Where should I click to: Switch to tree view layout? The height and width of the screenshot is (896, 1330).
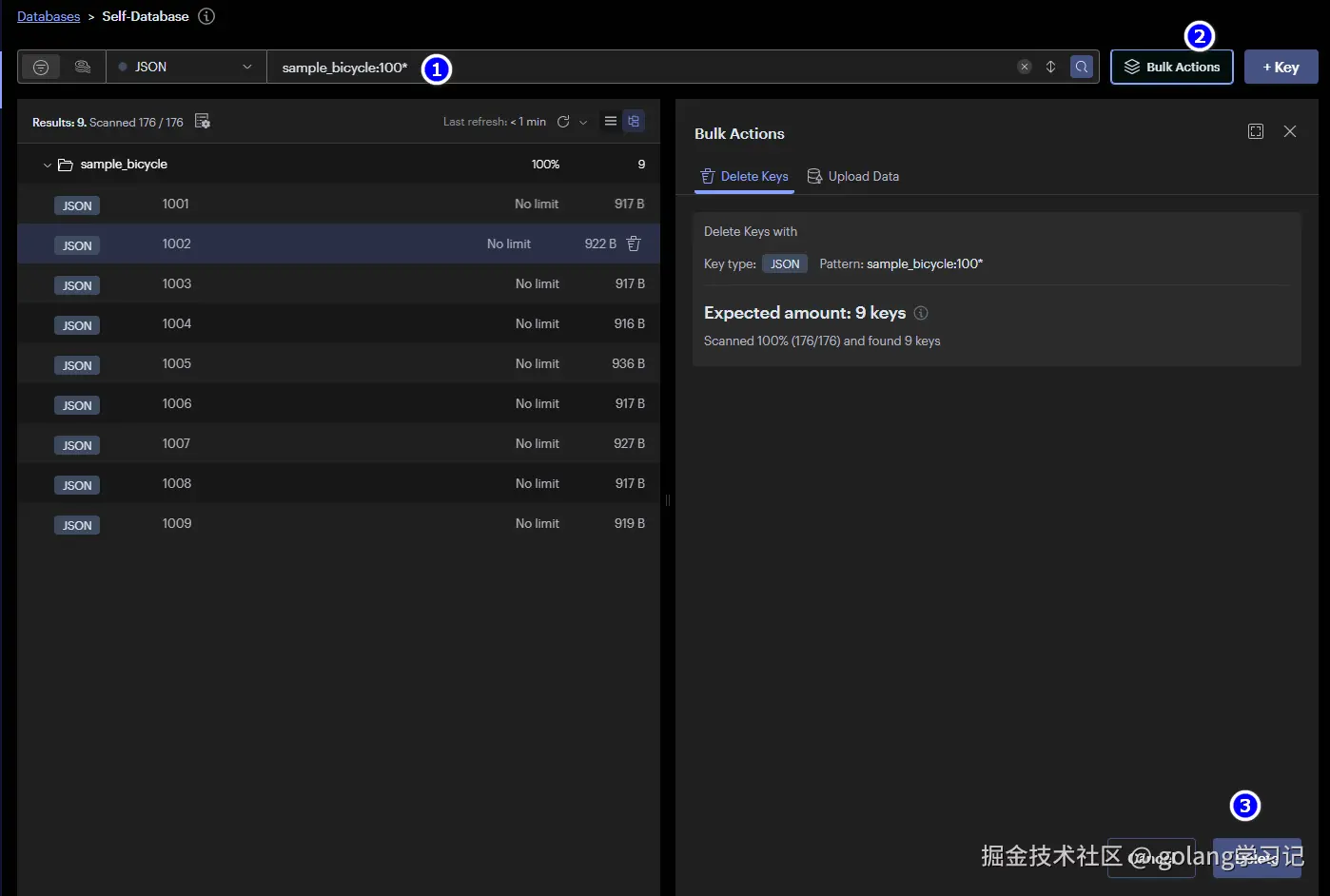634,121
